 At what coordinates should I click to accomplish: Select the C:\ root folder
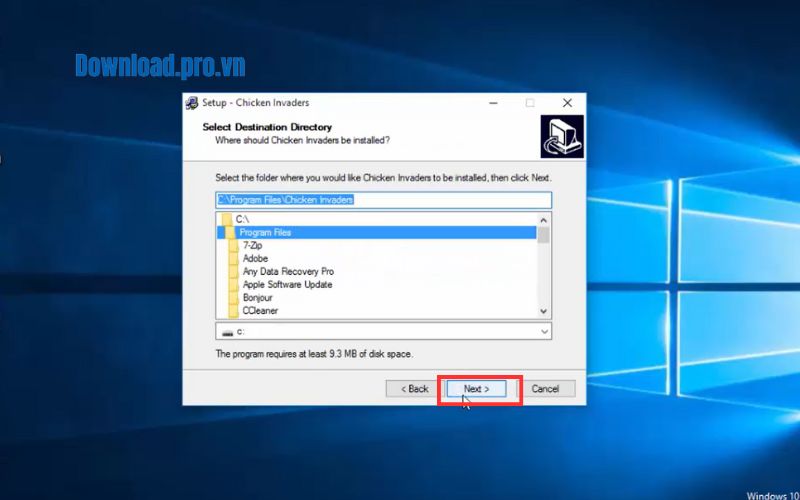click(x=377, y=219)
